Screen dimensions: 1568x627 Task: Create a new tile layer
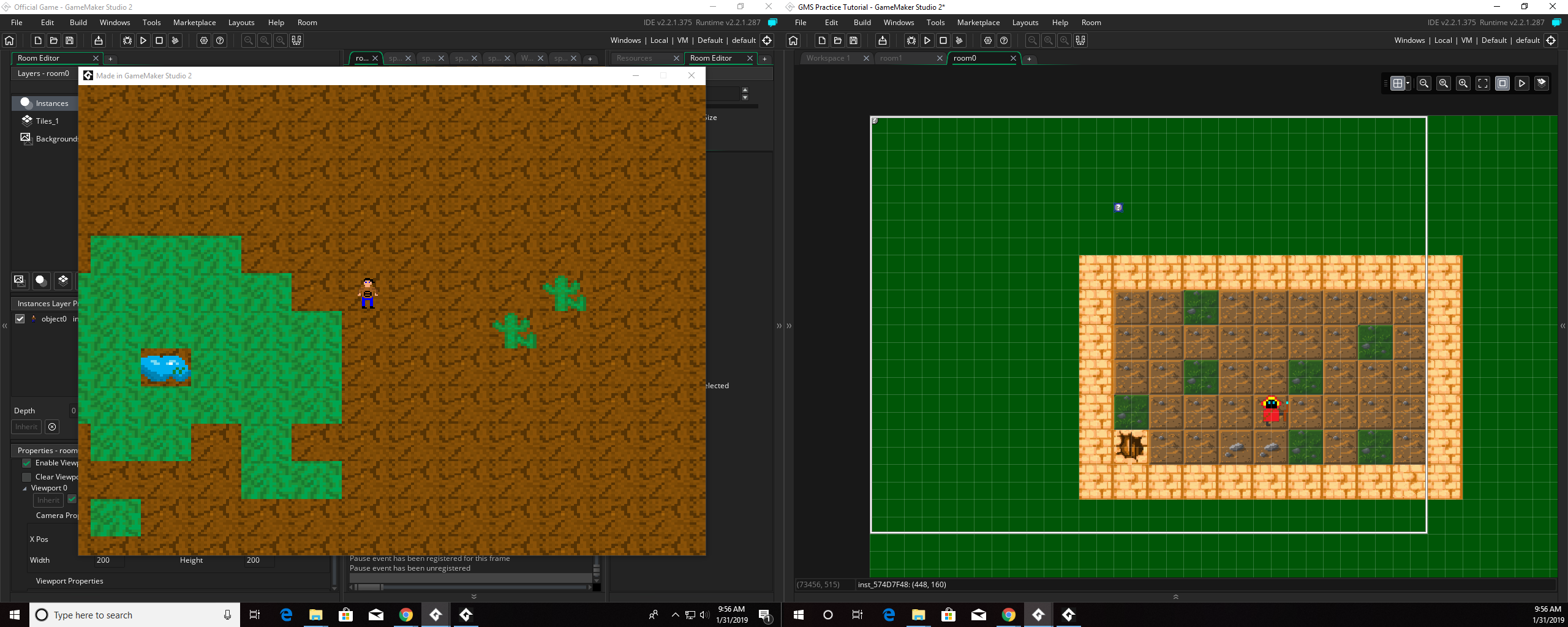(x=63, y=282)
